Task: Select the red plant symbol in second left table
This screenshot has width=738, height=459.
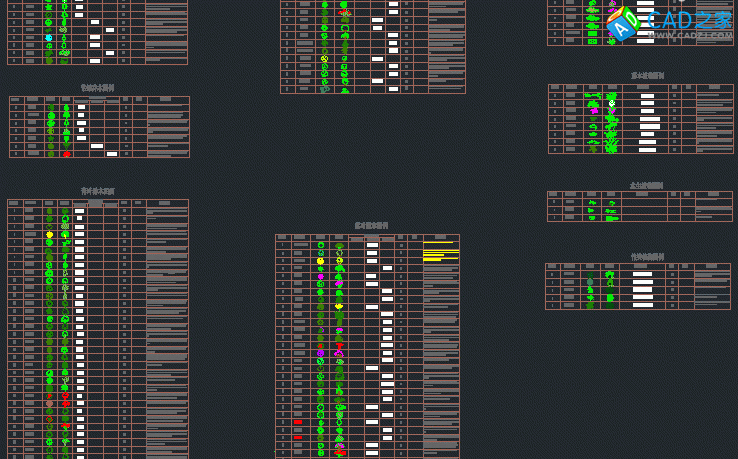Action: (67, 154)
